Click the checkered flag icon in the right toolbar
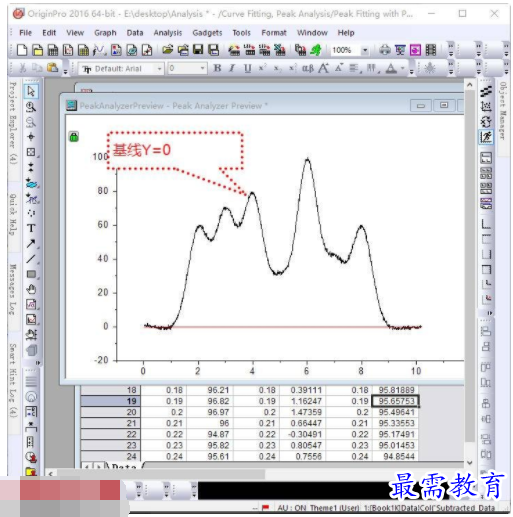 click(x=486, y=91)
